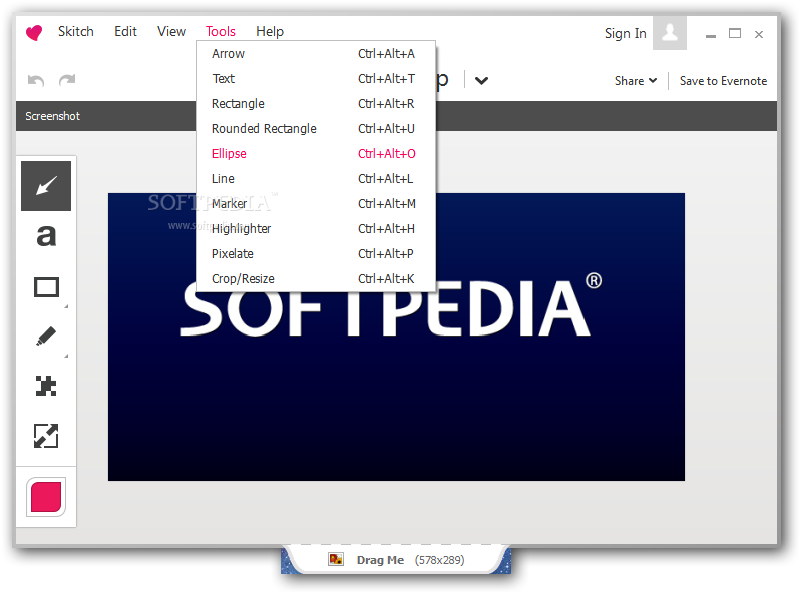Click the Redo arrow icon
Image resolution: width=801 pixels, height=594 pixels.
(67, 80)
